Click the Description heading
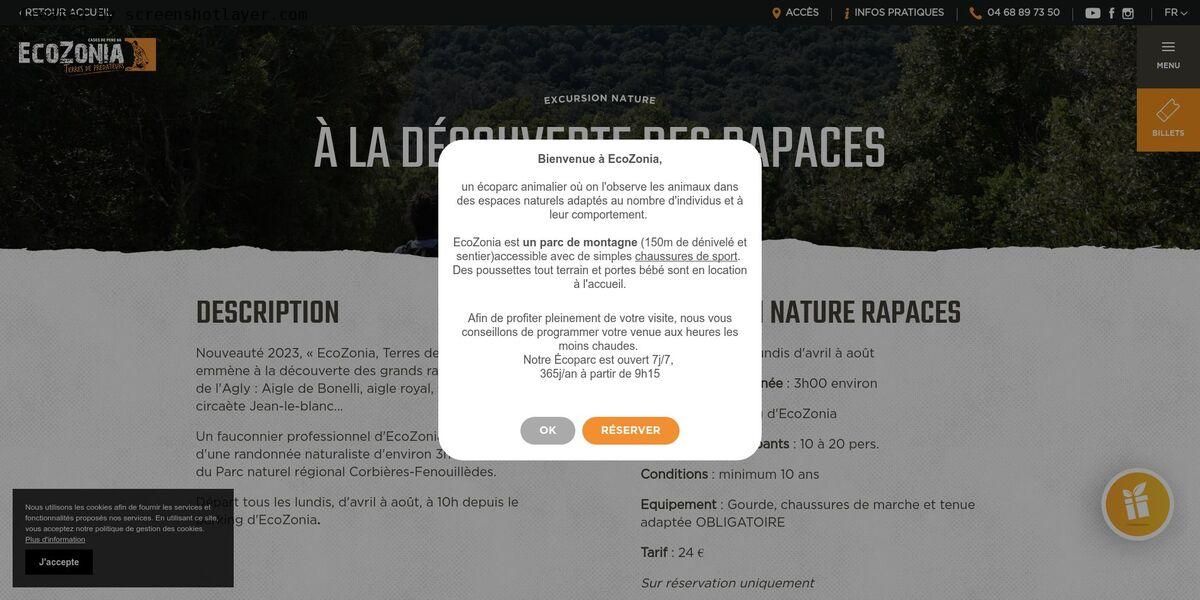The height and width of the screenshot is (600, 1200). tap(268, 313)
